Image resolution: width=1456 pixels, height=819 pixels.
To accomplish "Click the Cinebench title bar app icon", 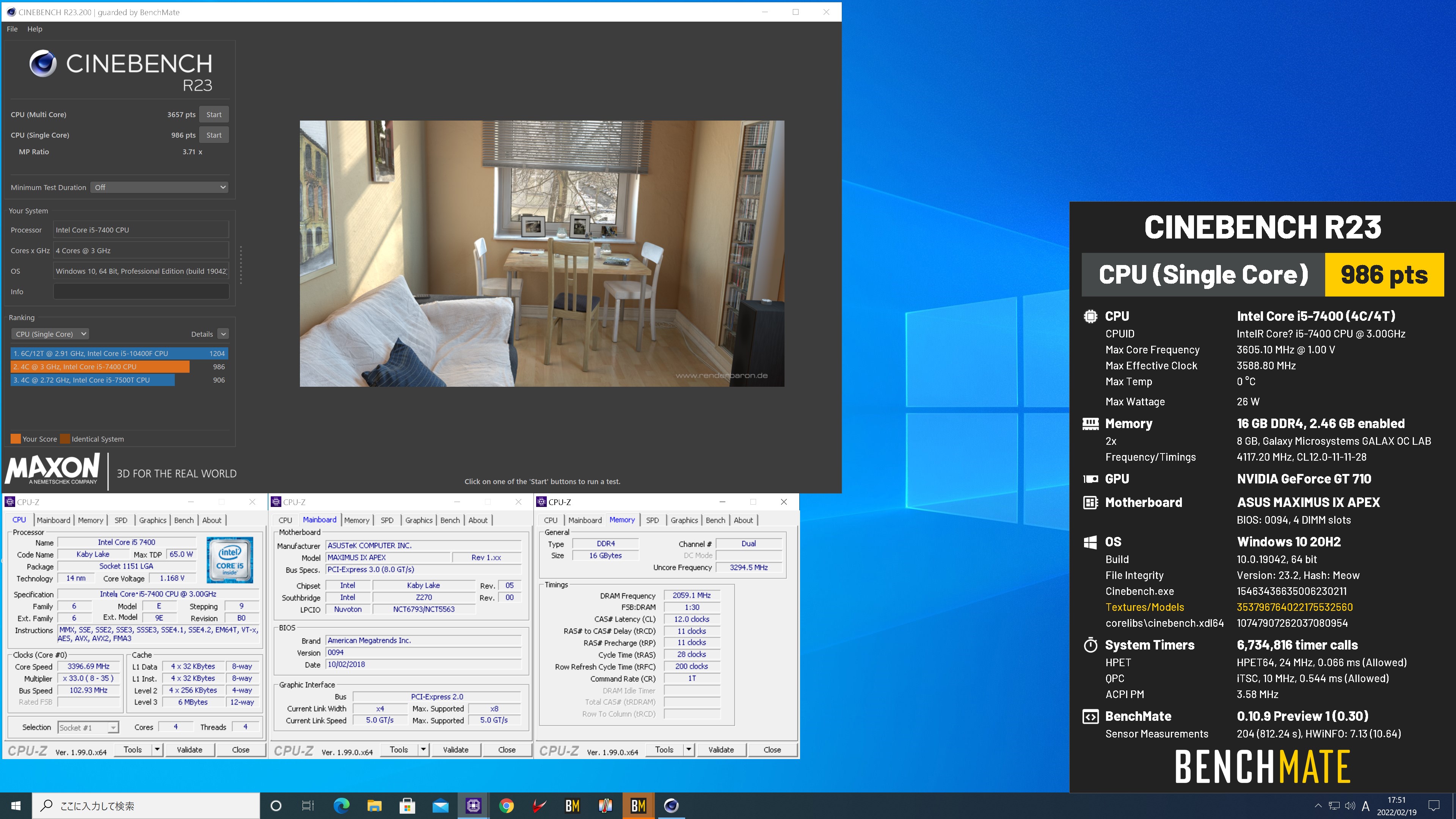I will pyautogui.click(x=11, y=12).
